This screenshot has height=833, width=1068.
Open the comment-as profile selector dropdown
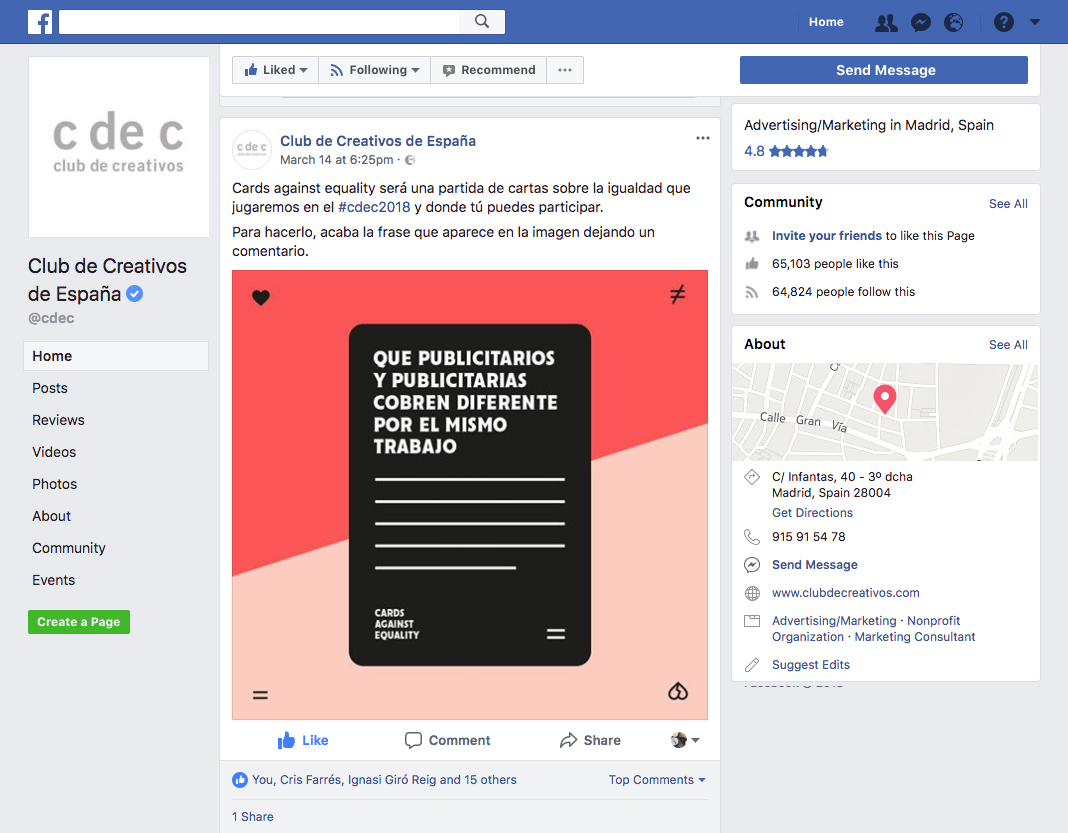coord(685,740)
